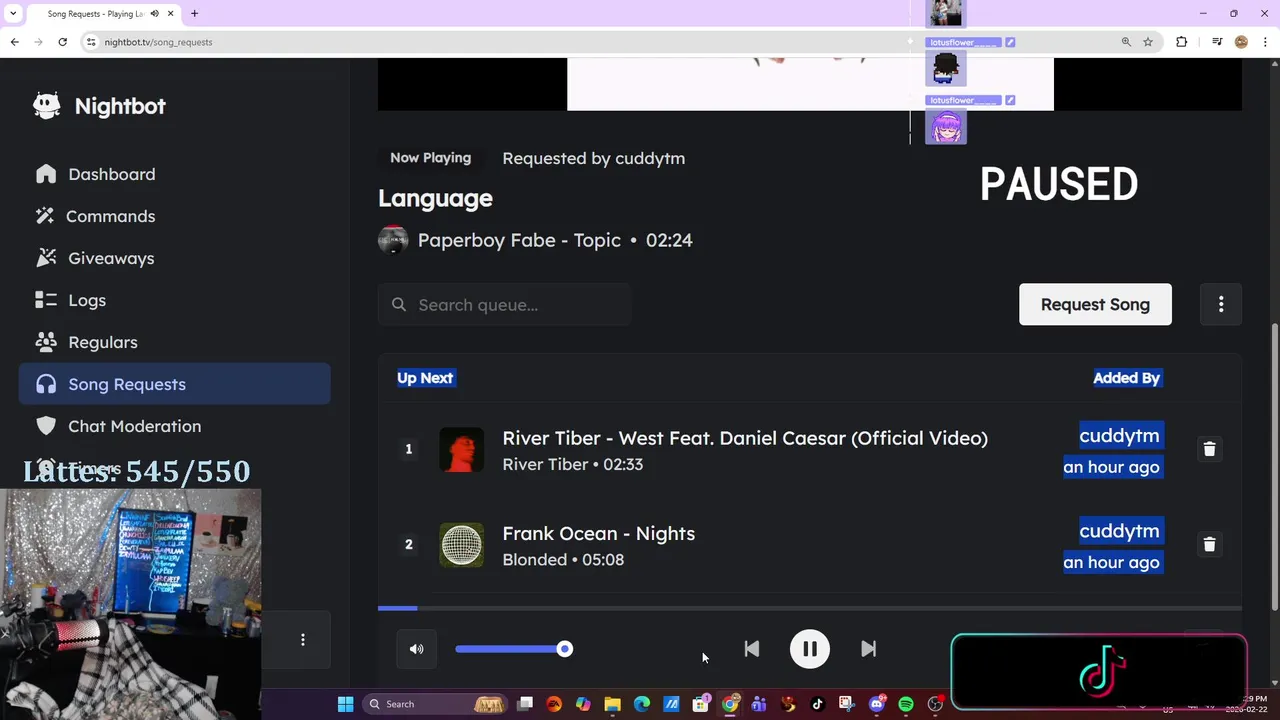Viewport: 1280px width, 720px height.
Task: Open browser media controls icon
Action: 1217,42
